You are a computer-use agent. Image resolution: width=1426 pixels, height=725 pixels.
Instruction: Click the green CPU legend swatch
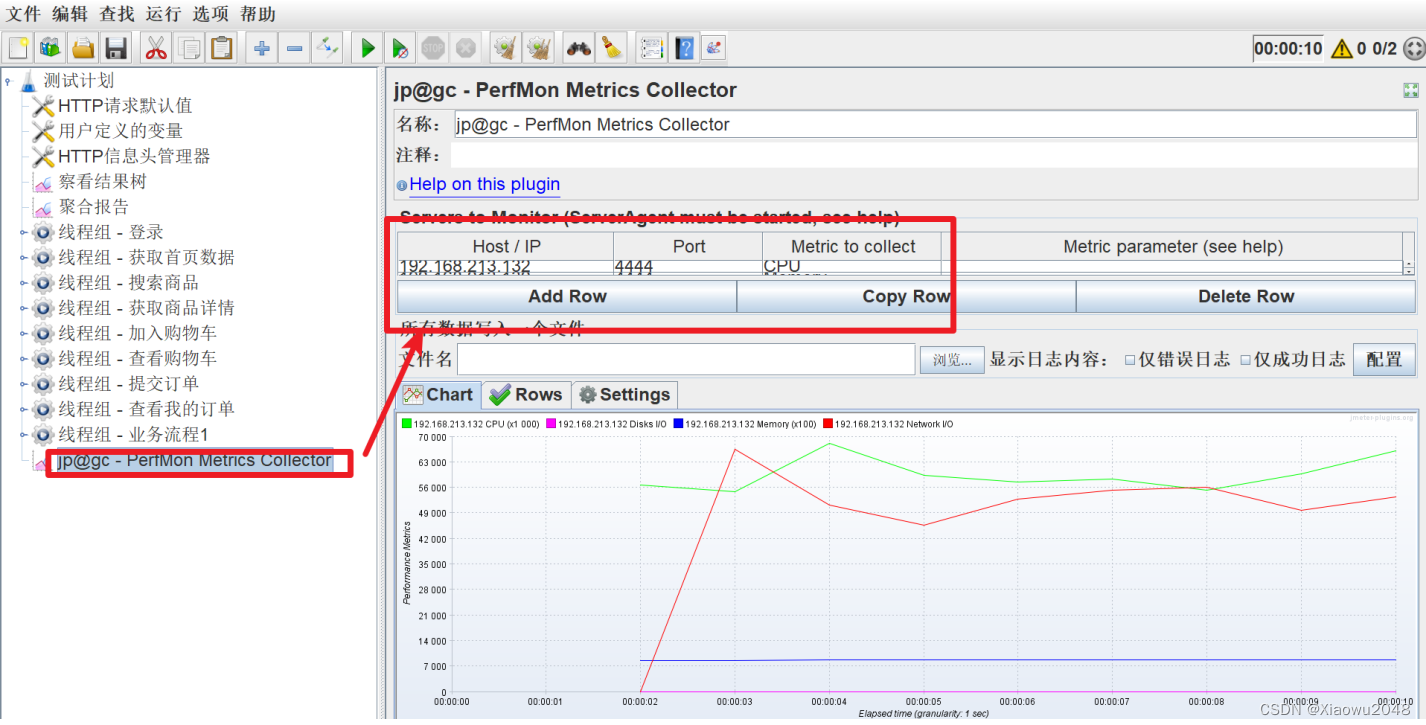click(407, 424)
